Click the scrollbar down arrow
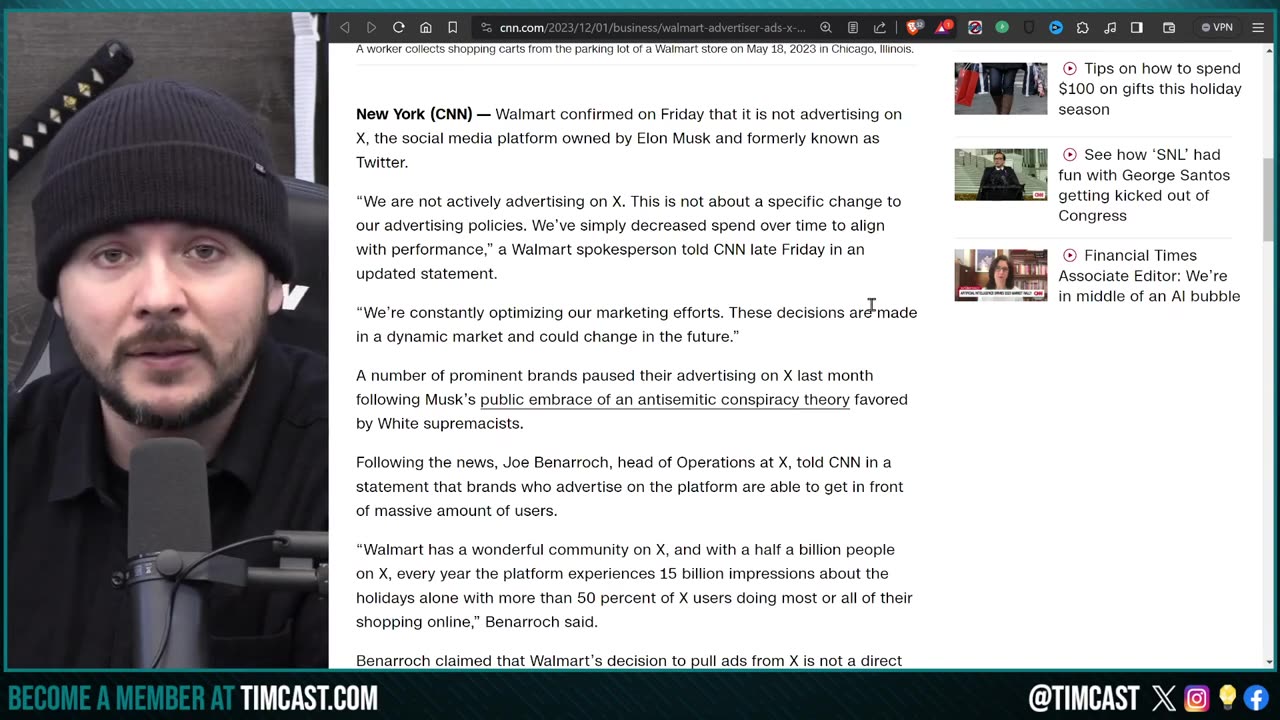1280x720 pixels. point(1268,662)
